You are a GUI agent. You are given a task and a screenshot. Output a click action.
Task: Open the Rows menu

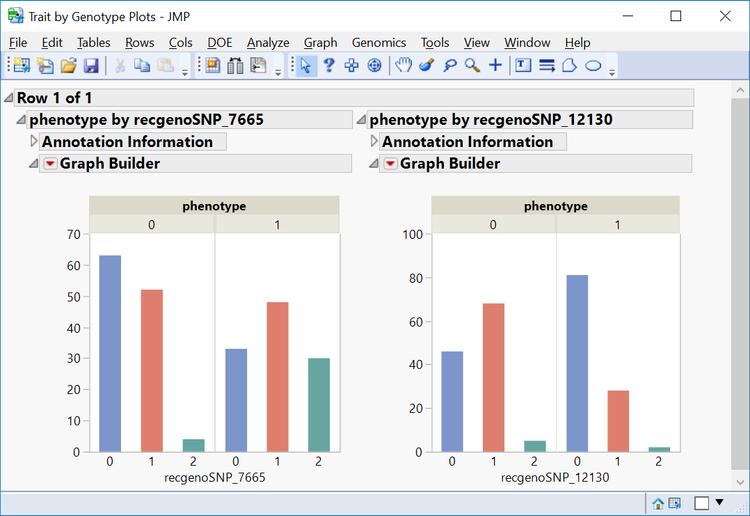[x=140, y=43]
